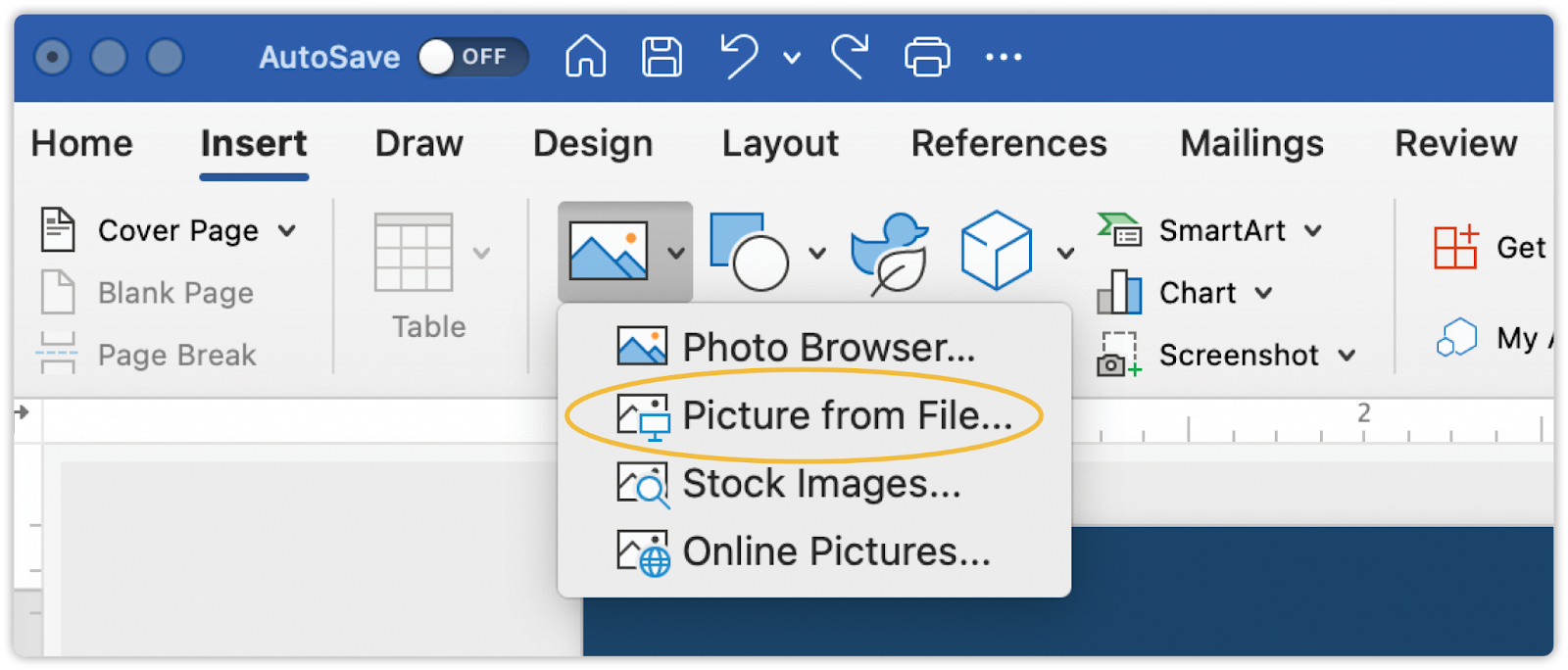Image resolution: width=1568 pixels, height=670 pixels.
Task: Open the Mailings tab
Action: pos(1251,145)
